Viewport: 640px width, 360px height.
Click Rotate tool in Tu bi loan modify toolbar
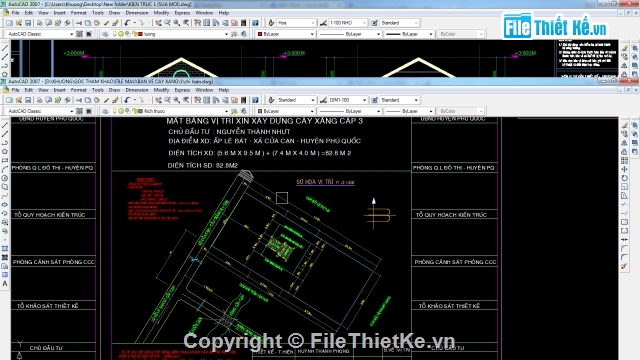point(624,178)
